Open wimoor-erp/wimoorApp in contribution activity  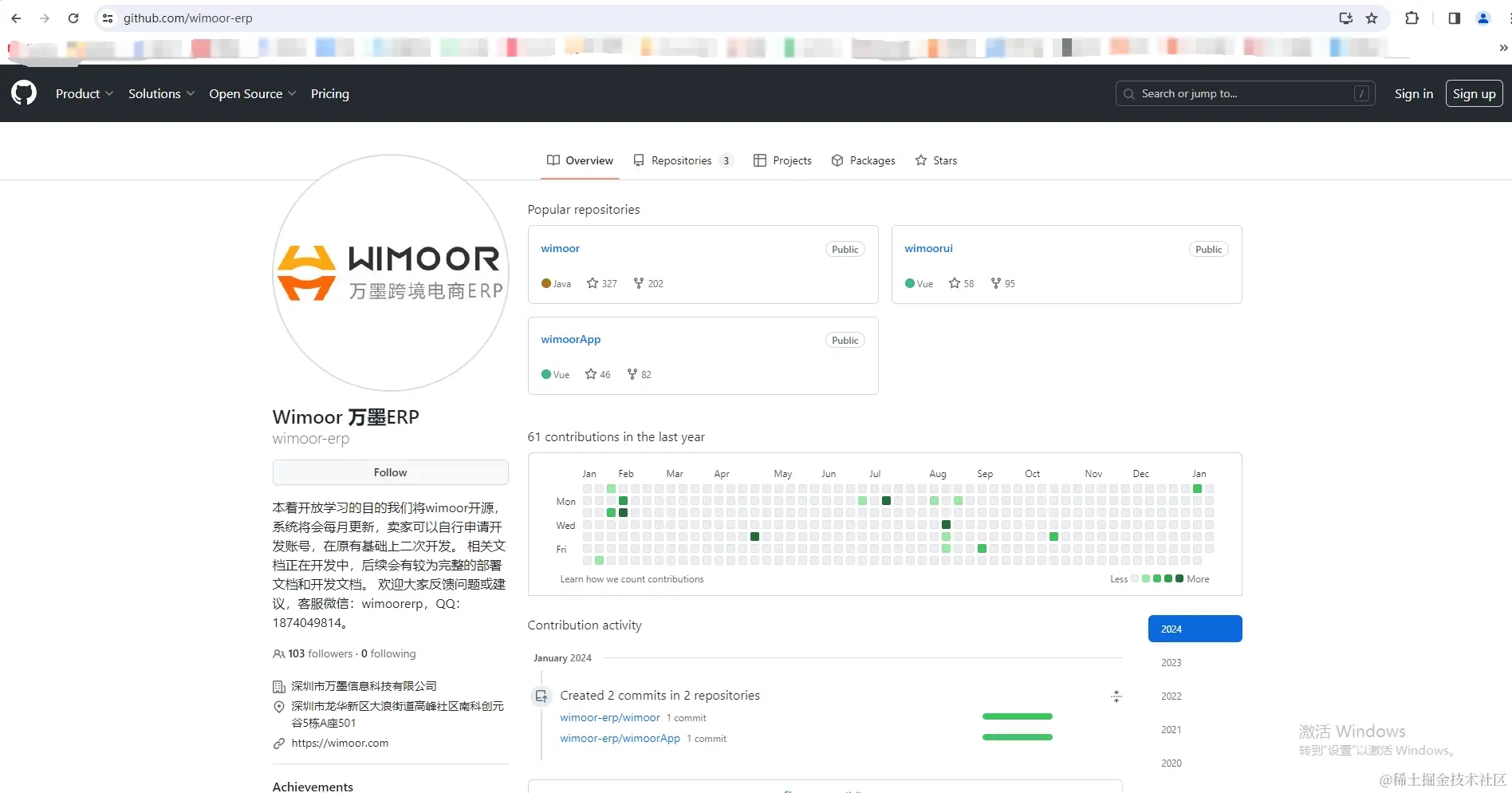pos(620,739)
